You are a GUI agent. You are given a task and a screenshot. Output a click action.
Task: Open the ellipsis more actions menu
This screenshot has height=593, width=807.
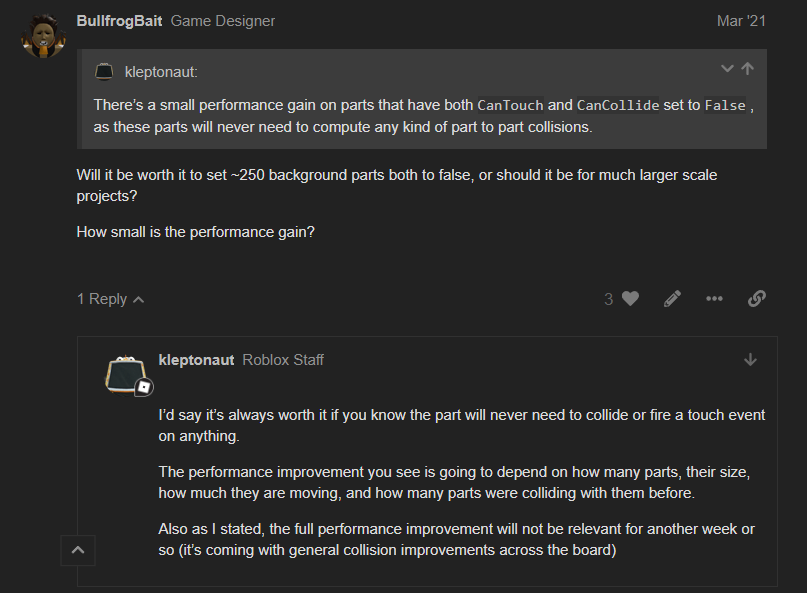tap(714, 298)
